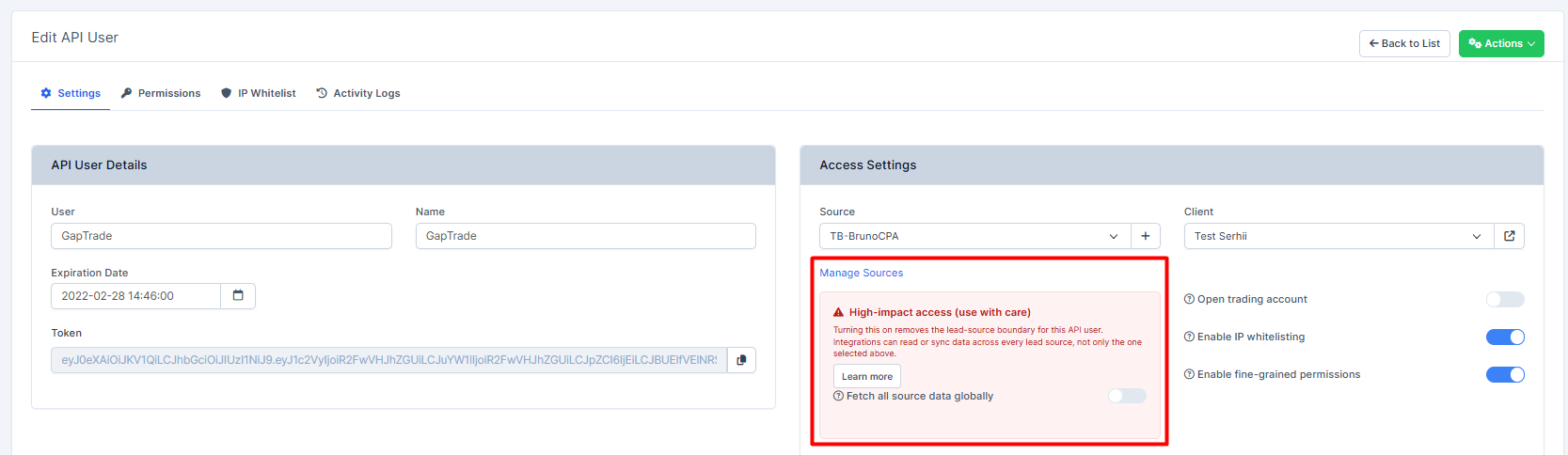Screen dimensions: 1568x455
Task: Click the Back to List button
Action: click(x=1403, y=43)
